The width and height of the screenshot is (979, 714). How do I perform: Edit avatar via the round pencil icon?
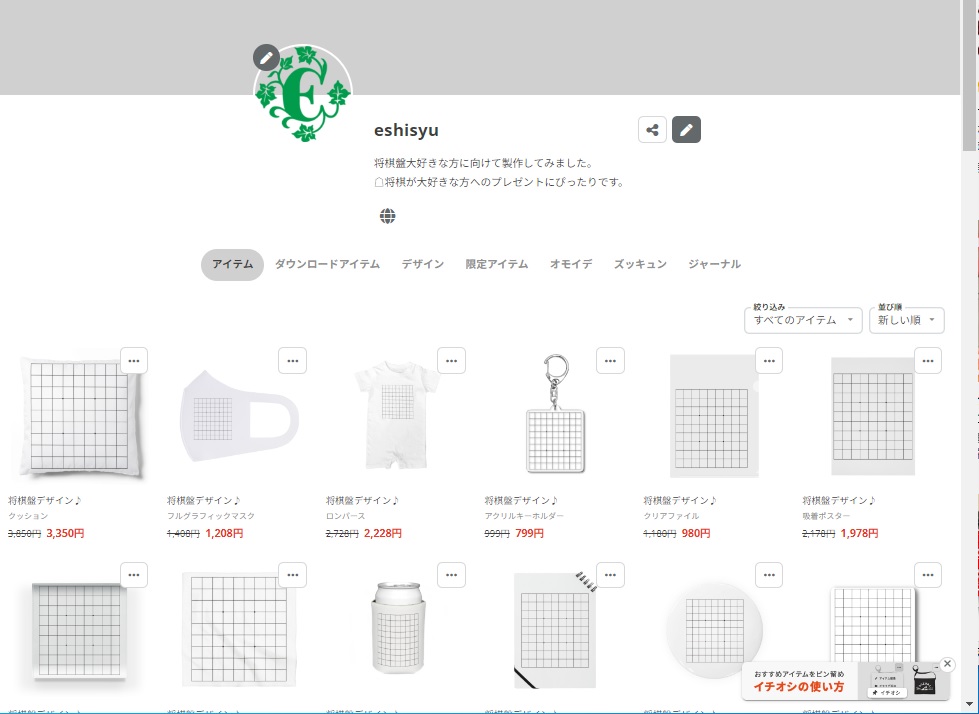(x=266, y=58)
